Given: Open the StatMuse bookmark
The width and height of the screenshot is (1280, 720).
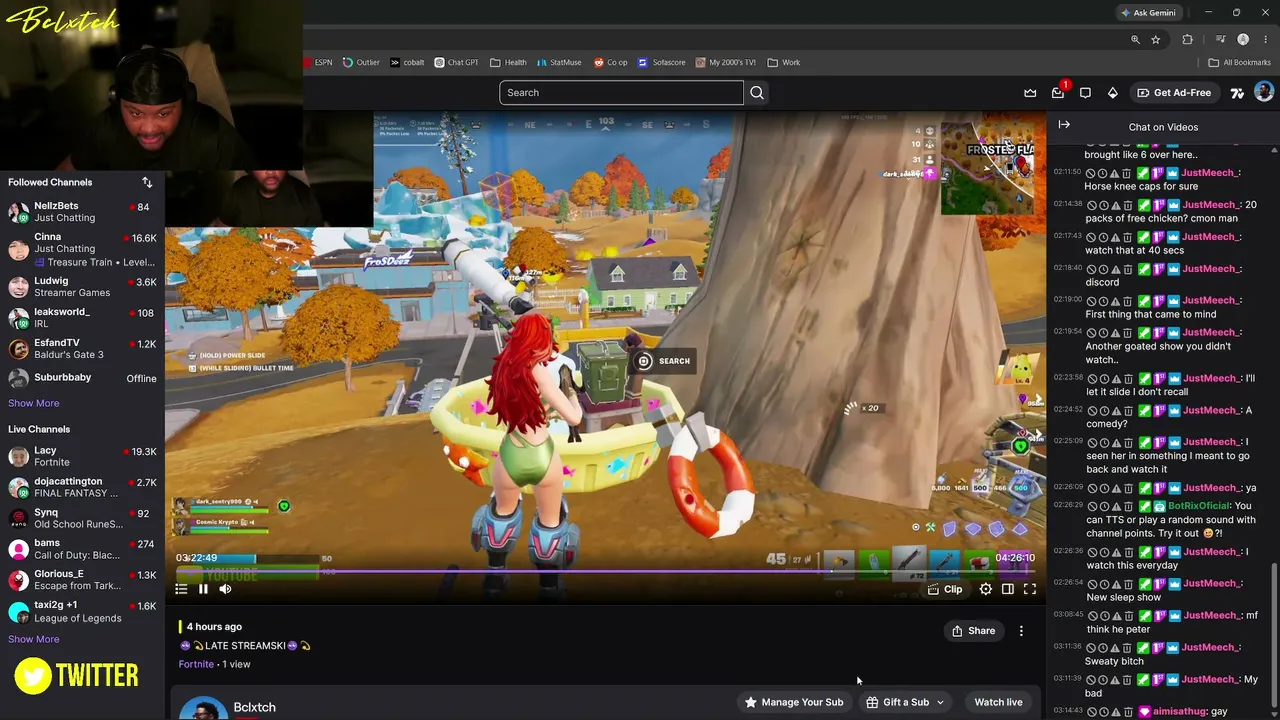Looking at the screenshot, I should (559, 62).
